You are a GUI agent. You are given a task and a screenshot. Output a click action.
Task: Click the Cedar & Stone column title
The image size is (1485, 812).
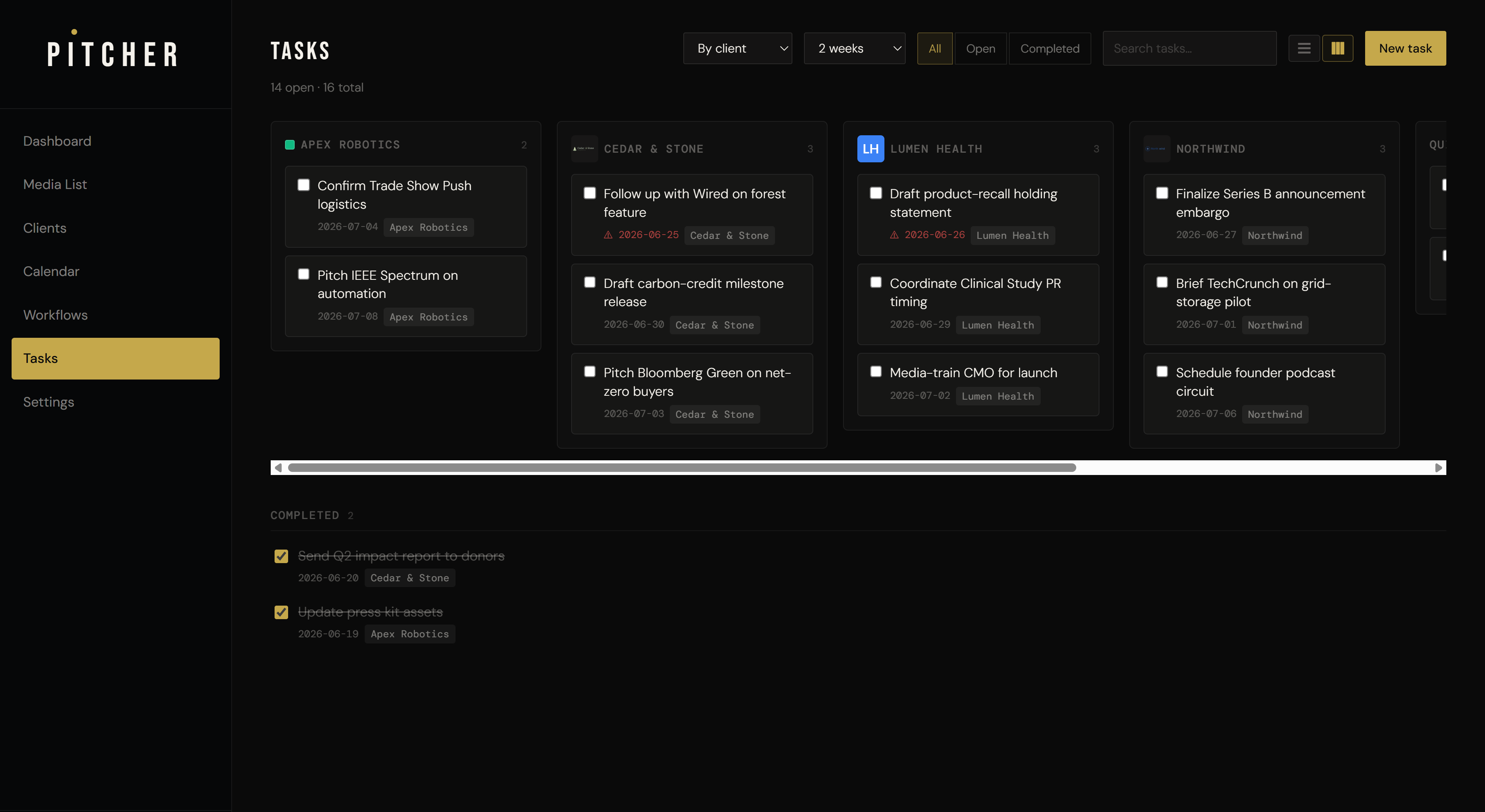point(653,149)
